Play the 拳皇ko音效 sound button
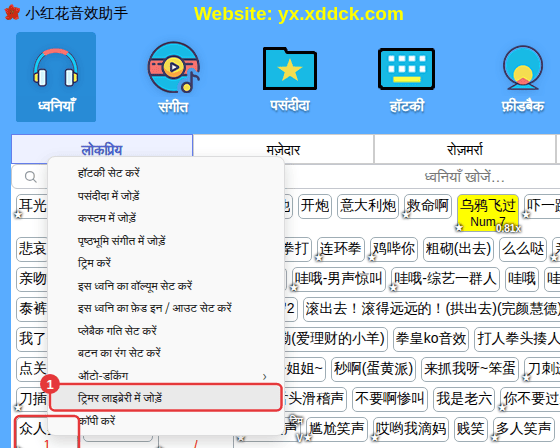Screen dimensions: 560x448 431,339
